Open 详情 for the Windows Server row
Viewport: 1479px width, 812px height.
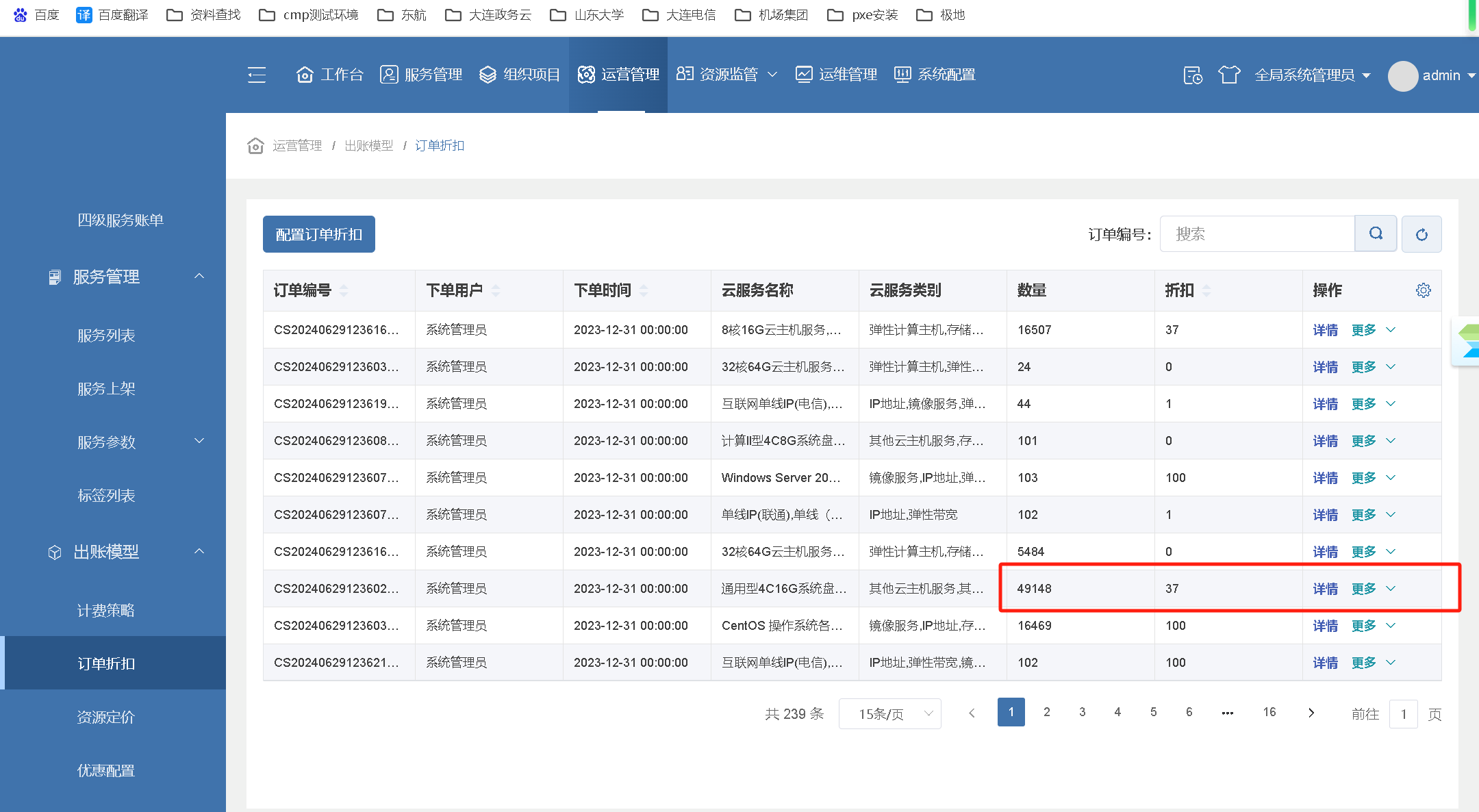tap(1325, 478)
